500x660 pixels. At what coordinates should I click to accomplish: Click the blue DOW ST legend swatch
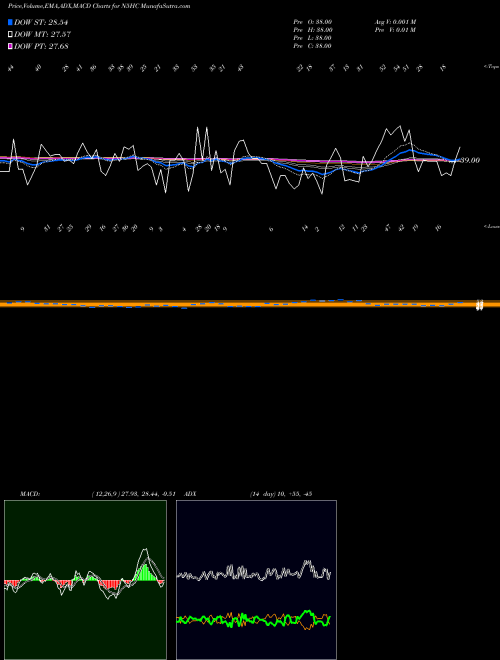click(11, 22)
